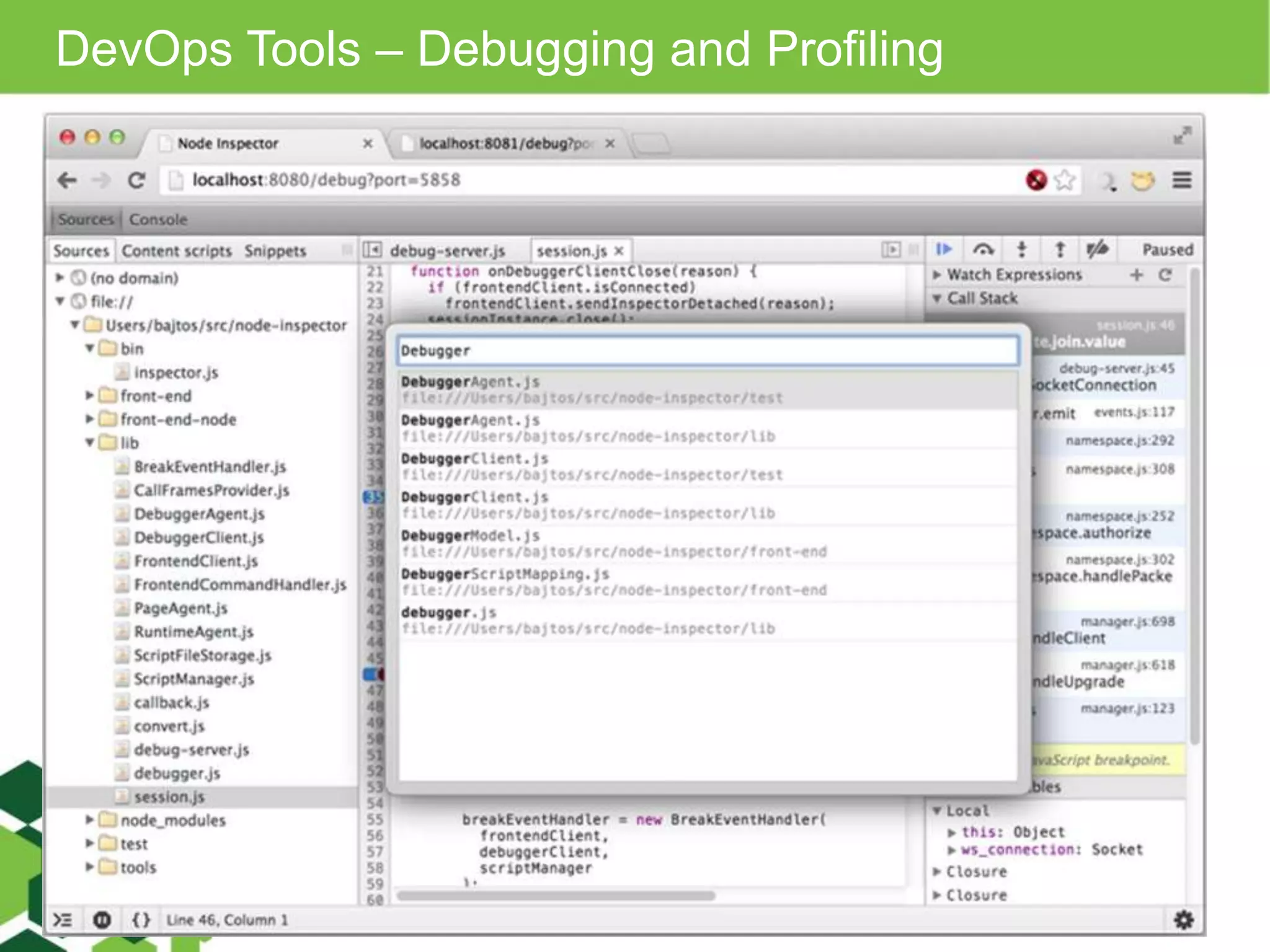Click the right sidebar vertical scrollbar
This screenshot has height=952, width=1270.
pos(1194,505)
